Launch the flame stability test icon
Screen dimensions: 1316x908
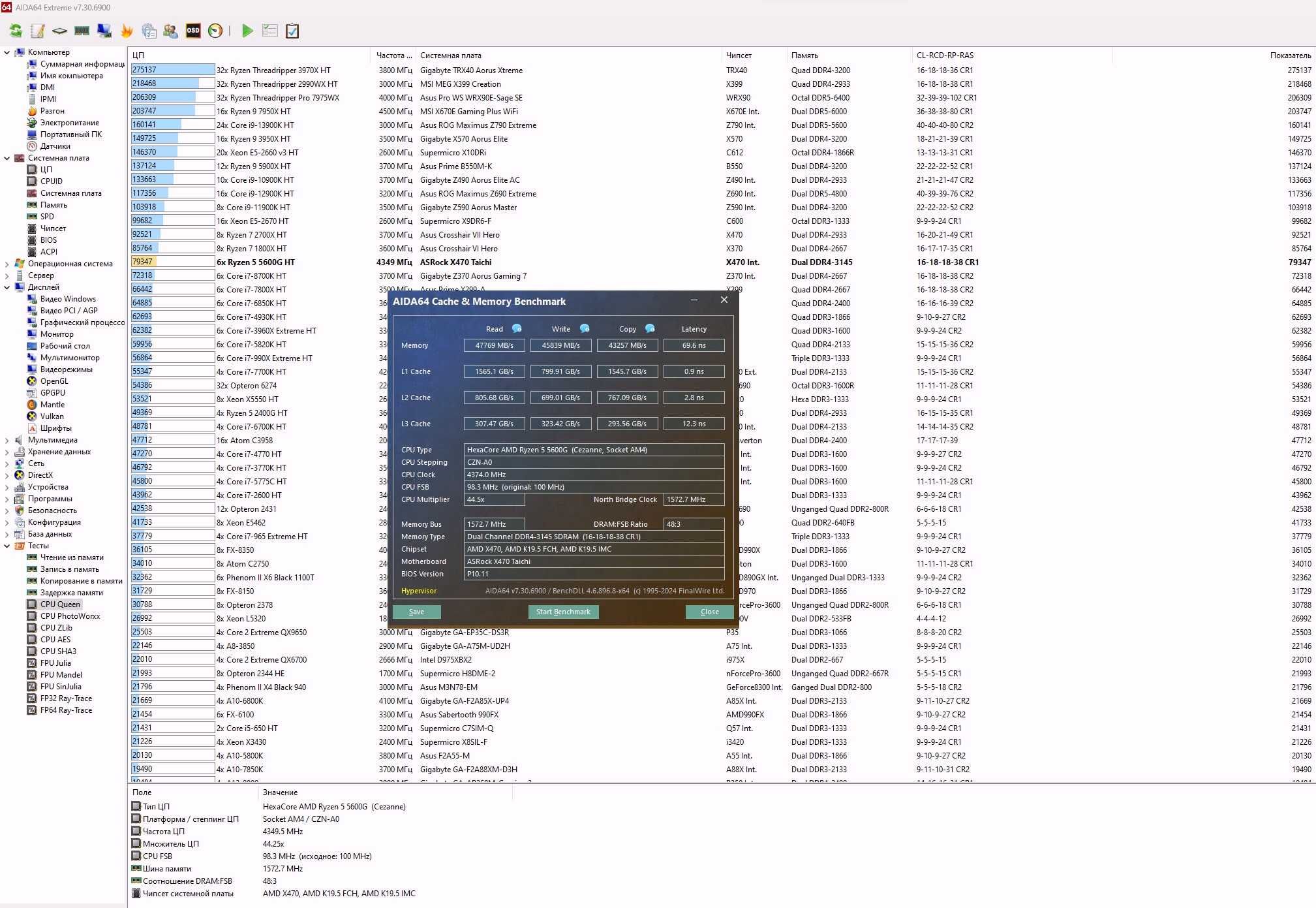click(x=127, y=31)
